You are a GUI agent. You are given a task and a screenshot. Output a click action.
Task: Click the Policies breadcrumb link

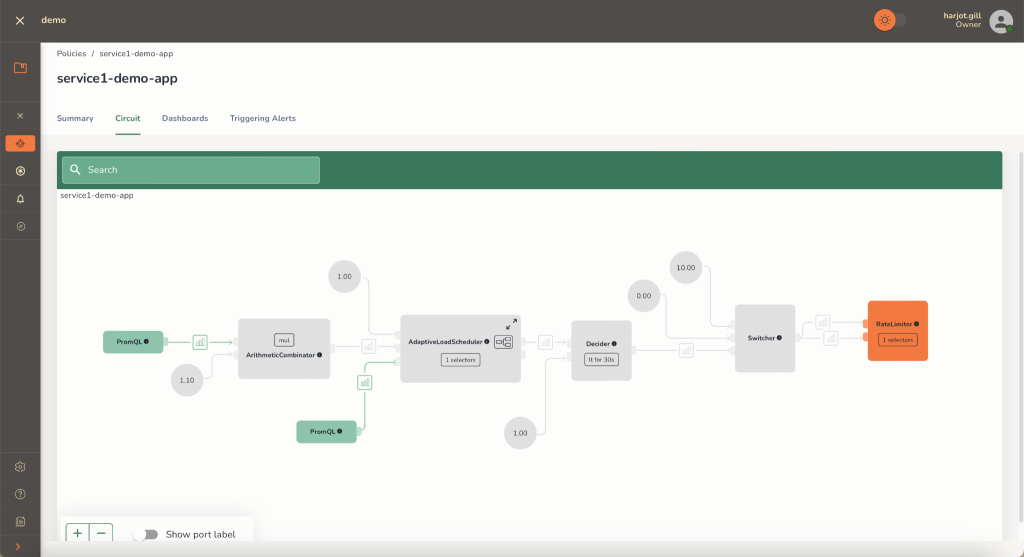pos(71,53)
